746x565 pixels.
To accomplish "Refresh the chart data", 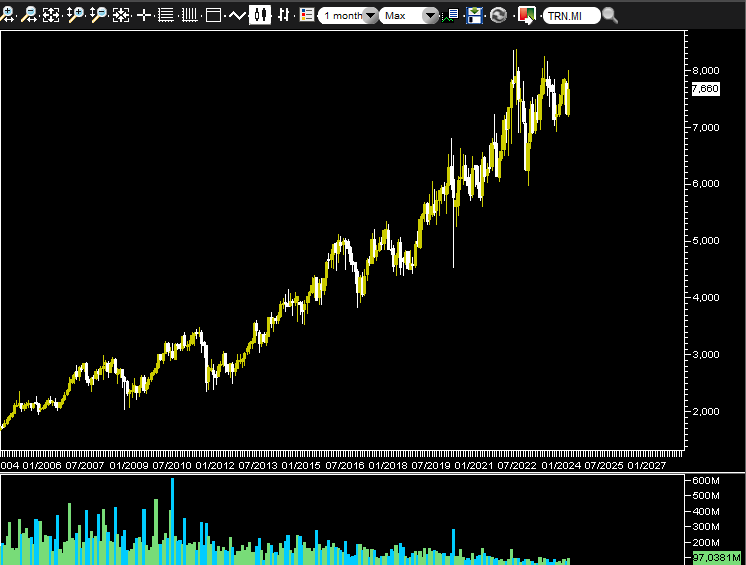I will [498, 15].
